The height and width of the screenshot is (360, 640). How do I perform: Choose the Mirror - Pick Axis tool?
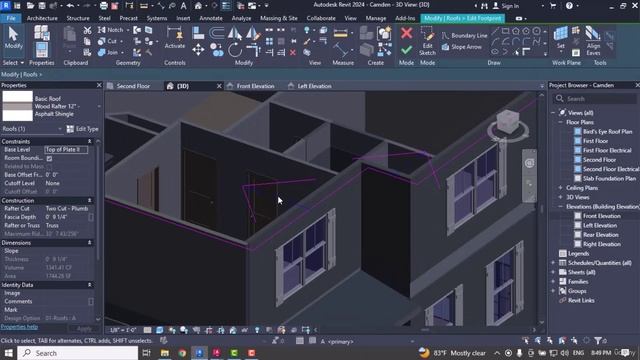(235, 32)
